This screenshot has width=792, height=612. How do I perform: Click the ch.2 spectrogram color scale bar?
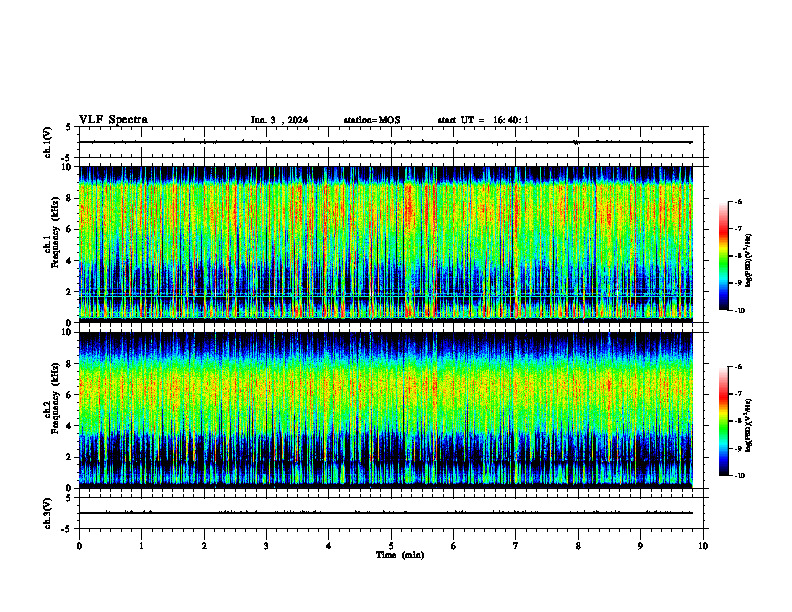[723, 421]
